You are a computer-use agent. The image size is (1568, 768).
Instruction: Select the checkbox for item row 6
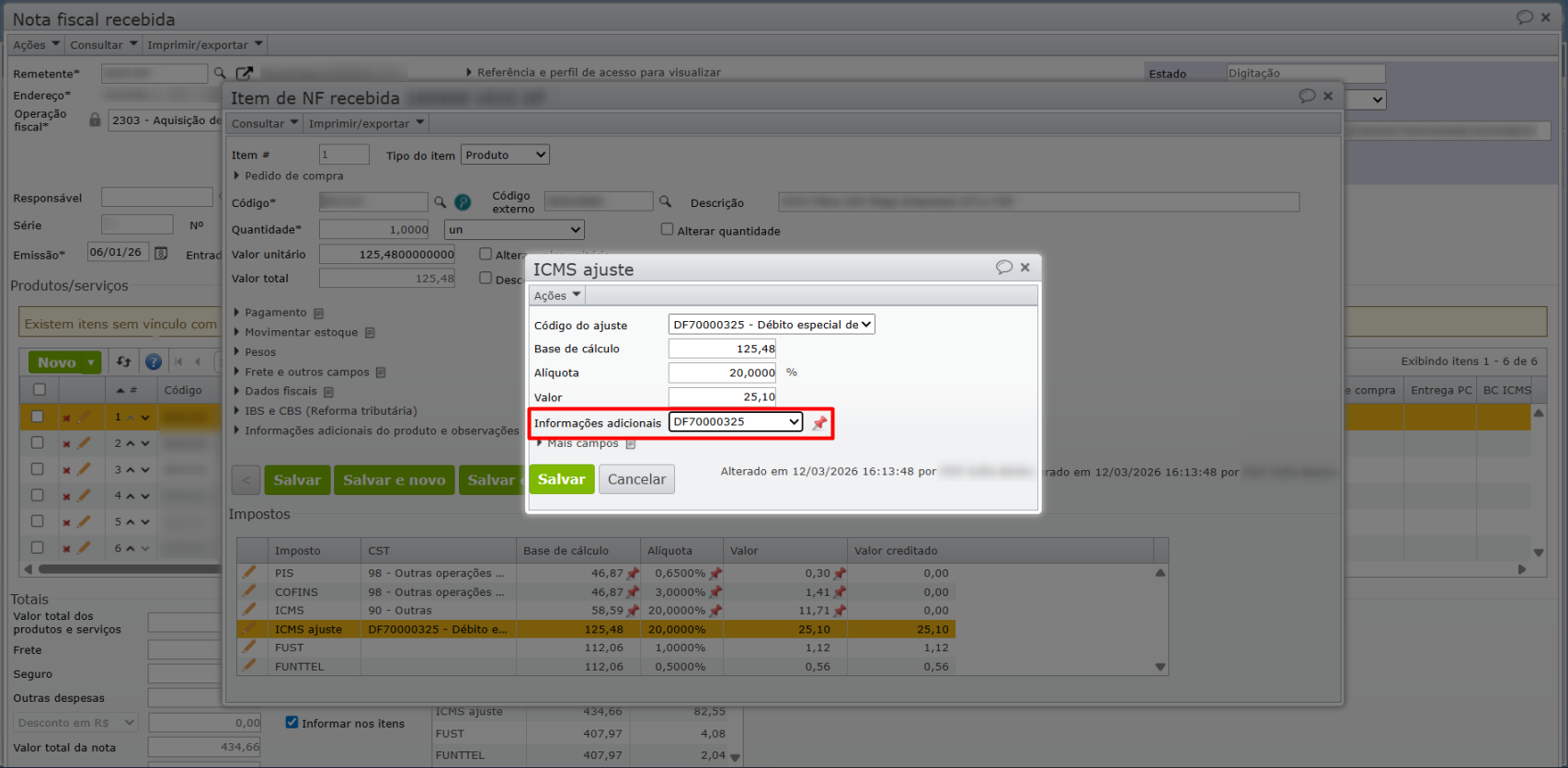pyautogui.click(x=38, y=547)
